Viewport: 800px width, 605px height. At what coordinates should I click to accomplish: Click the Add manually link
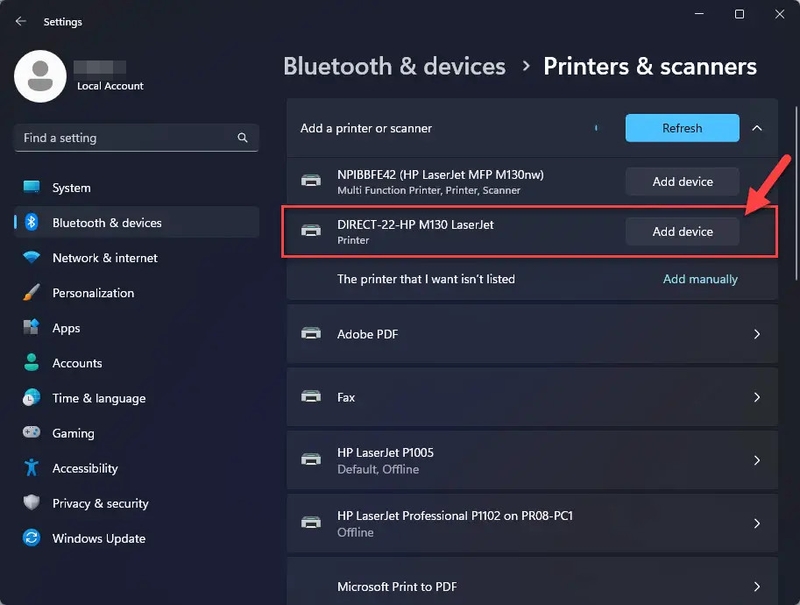pyautogui.click(x=700, y=279)
